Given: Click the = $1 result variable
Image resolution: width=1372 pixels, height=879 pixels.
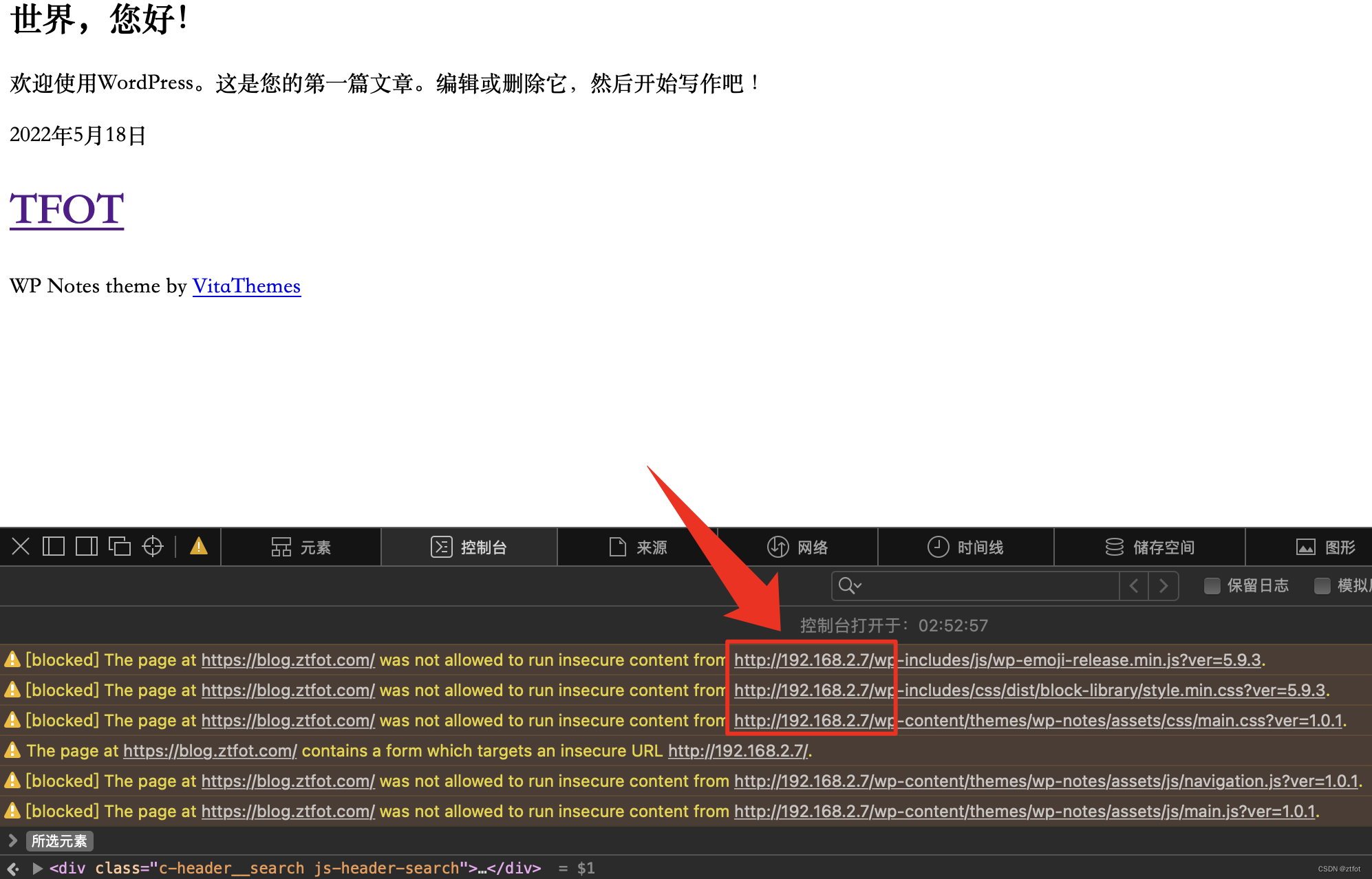Looking at the screenshot, I should click(577, 869).
